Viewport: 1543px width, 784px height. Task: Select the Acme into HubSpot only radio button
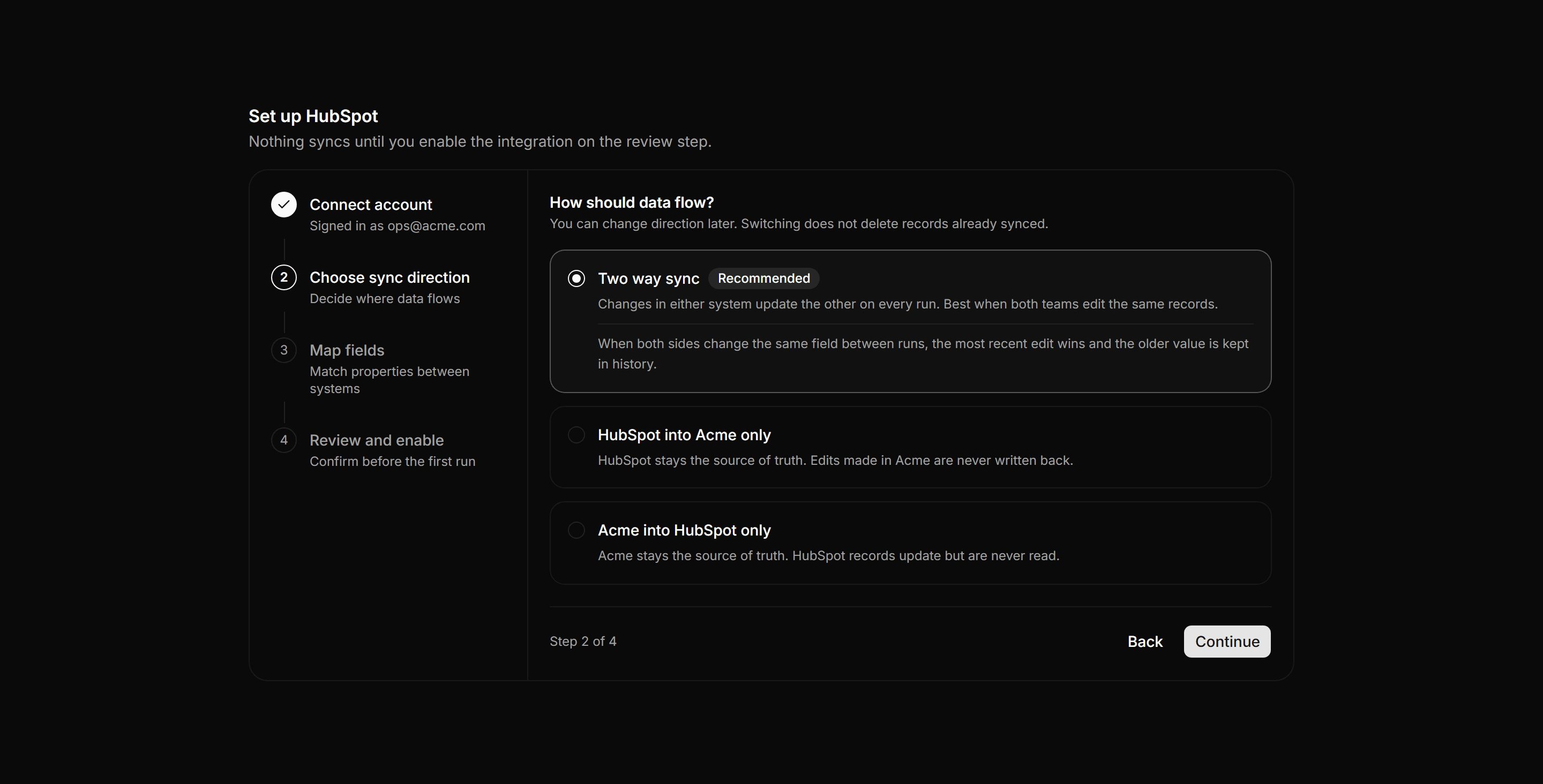click(576, 530)
